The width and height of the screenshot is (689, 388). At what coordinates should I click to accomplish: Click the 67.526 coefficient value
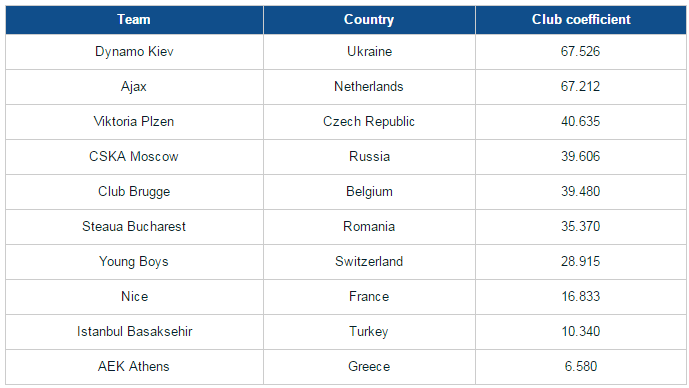[x=580, y=52]
